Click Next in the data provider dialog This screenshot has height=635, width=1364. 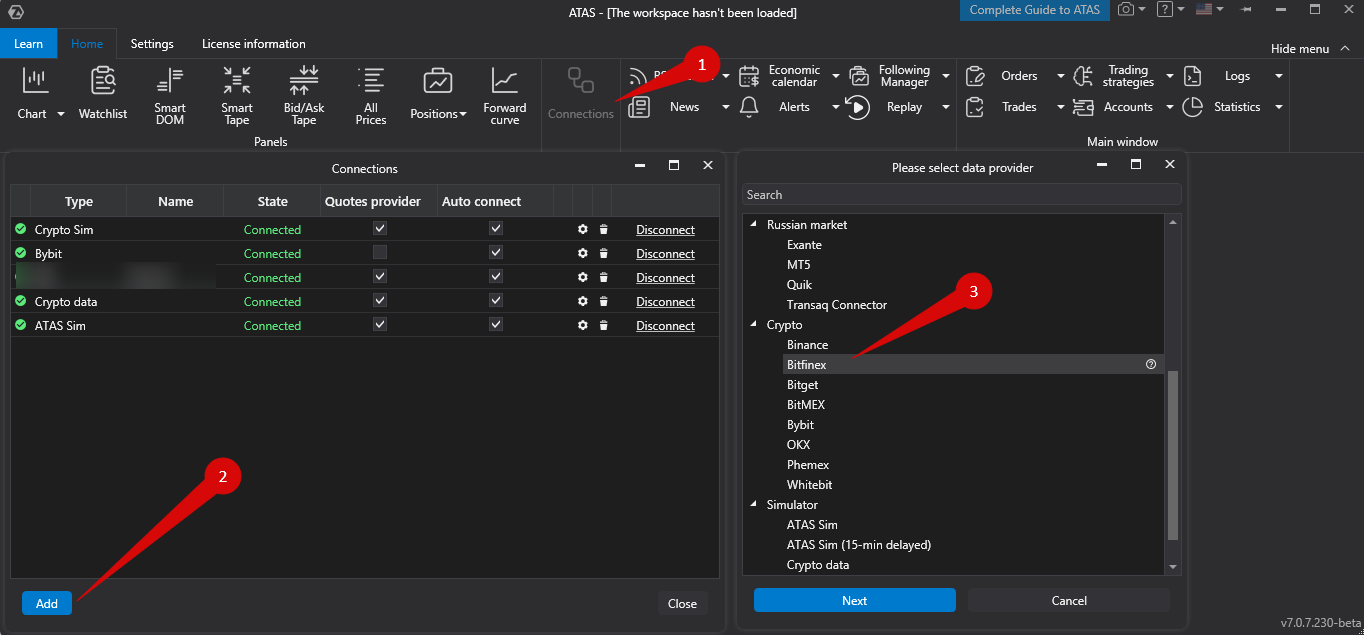tap(855, 600)
